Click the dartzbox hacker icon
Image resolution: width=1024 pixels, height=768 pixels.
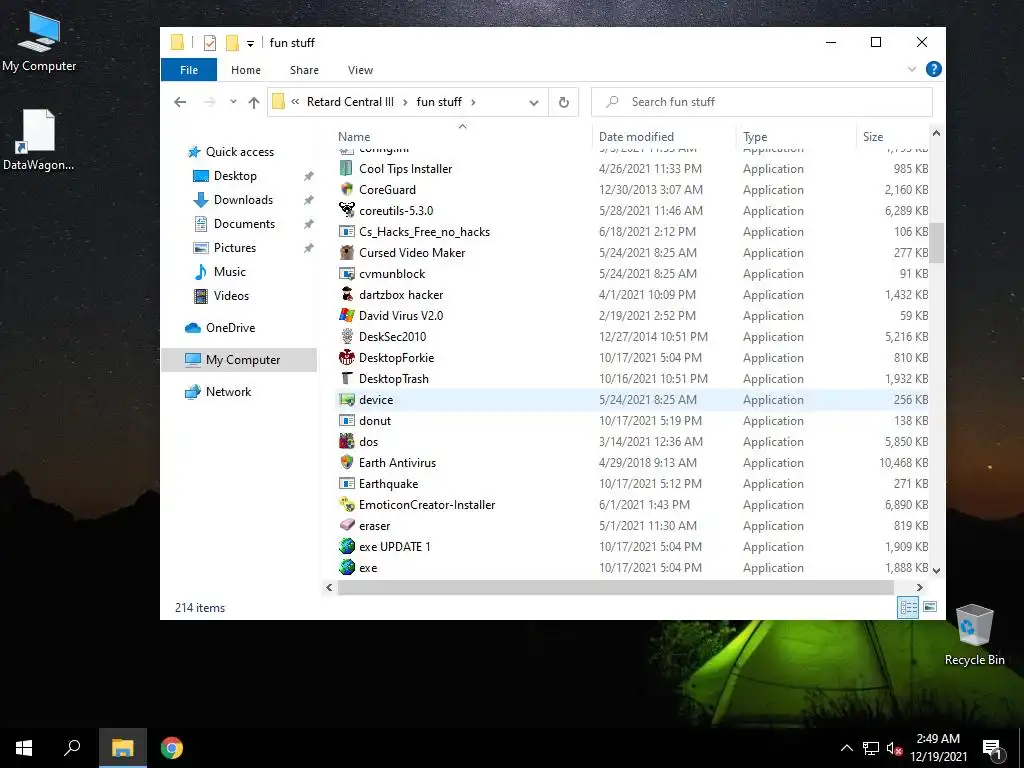[x=346, y=295]
